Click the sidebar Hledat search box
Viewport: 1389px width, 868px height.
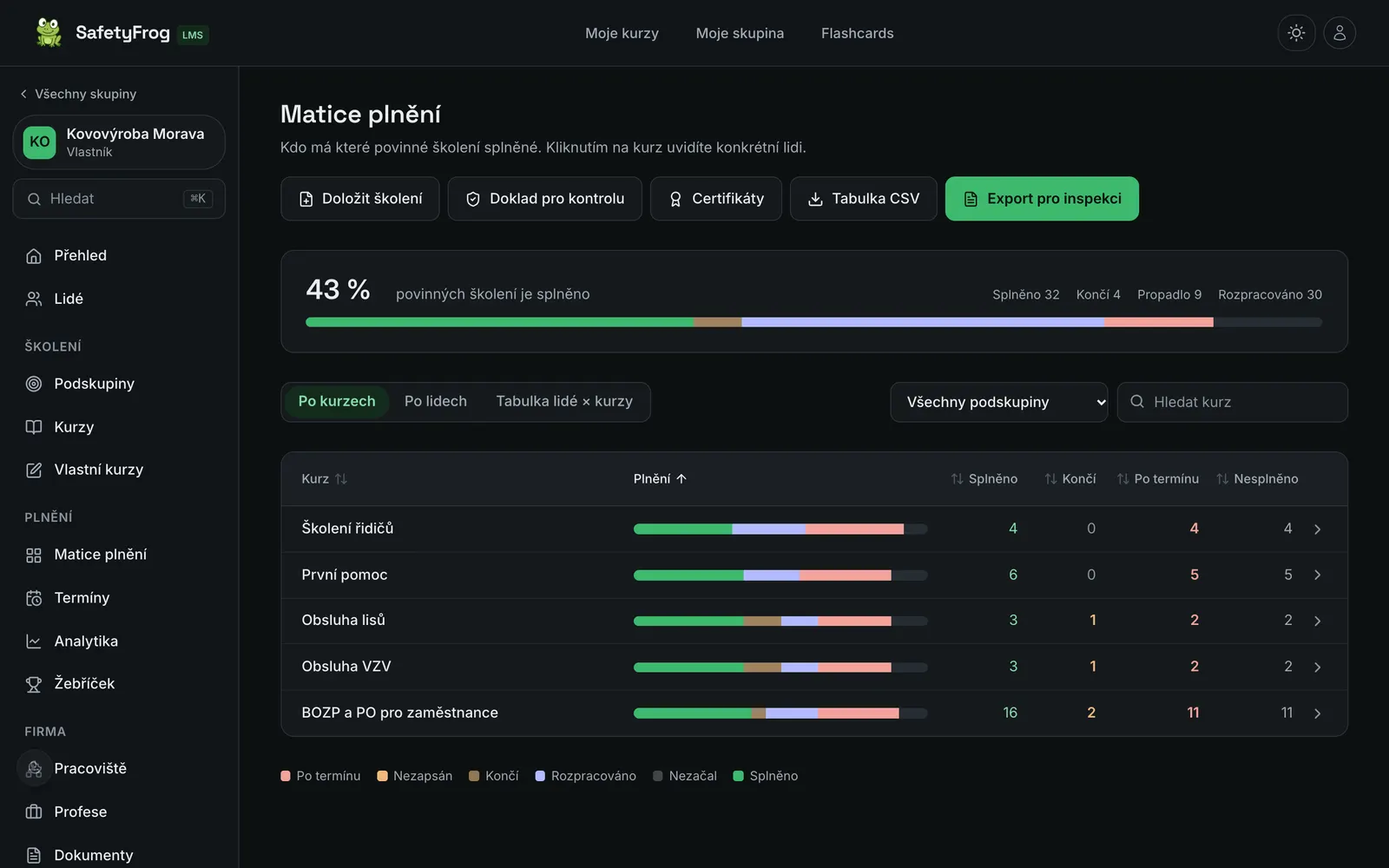[119, 199]
